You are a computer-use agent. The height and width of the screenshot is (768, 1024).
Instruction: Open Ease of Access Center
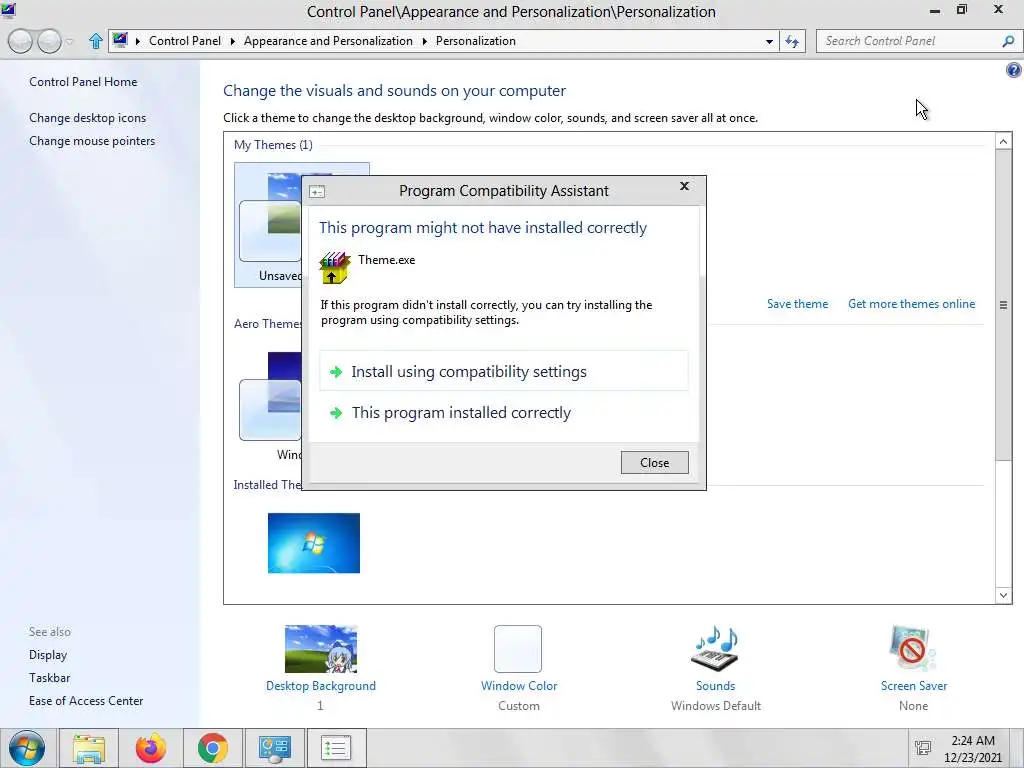click(86, 700)
